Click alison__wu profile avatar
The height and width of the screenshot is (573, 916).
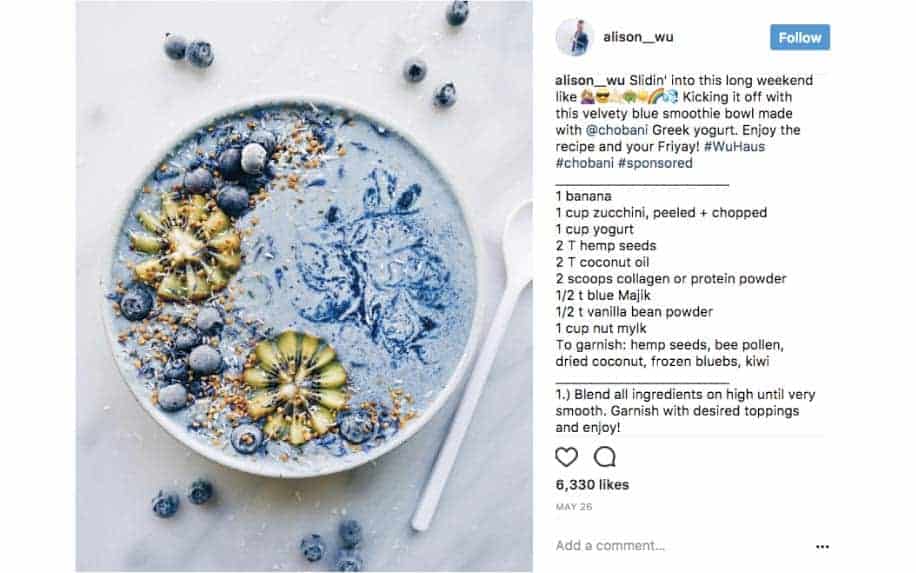(x=574, y=37)
